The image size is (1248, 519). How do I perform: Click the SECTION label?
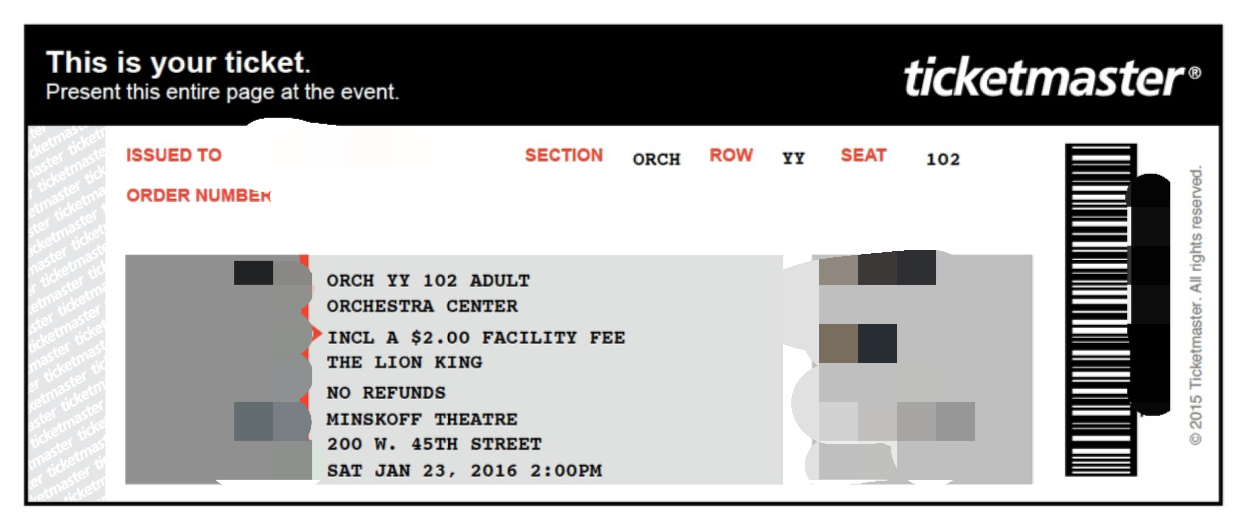[564, 155]
